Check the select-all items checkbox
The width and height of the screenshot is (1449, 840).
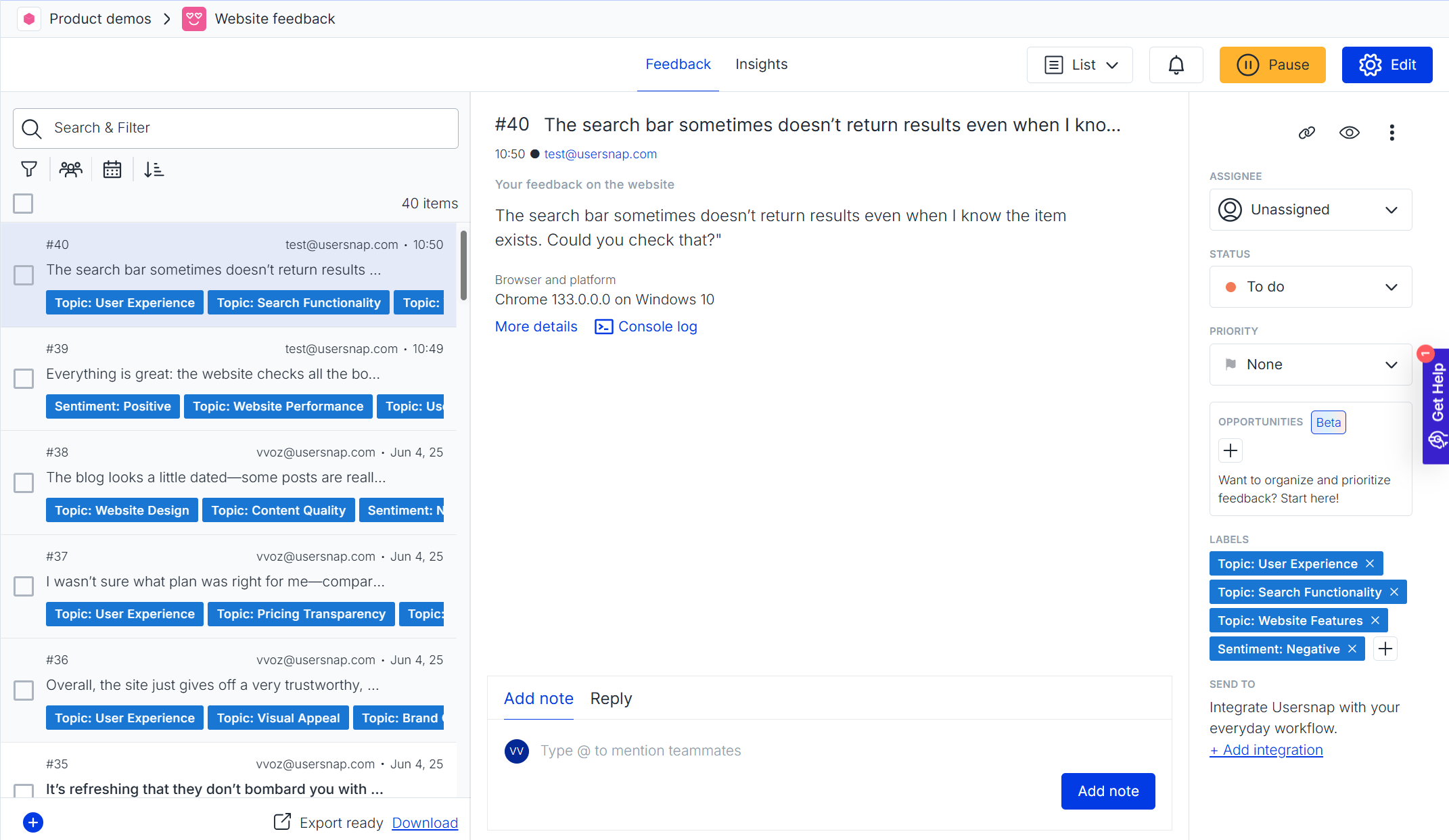[x=23, y=204]
